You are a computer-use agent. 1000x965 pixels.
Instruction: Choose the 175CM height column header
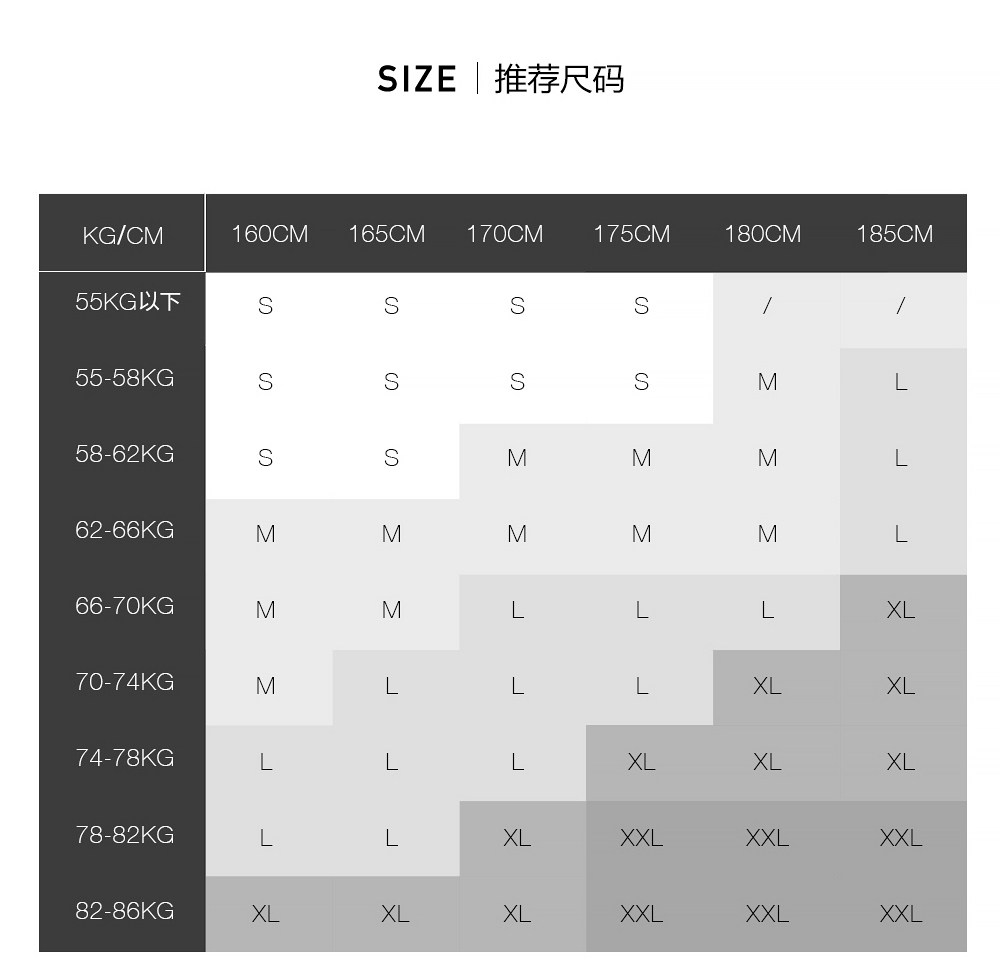(631, 234)
